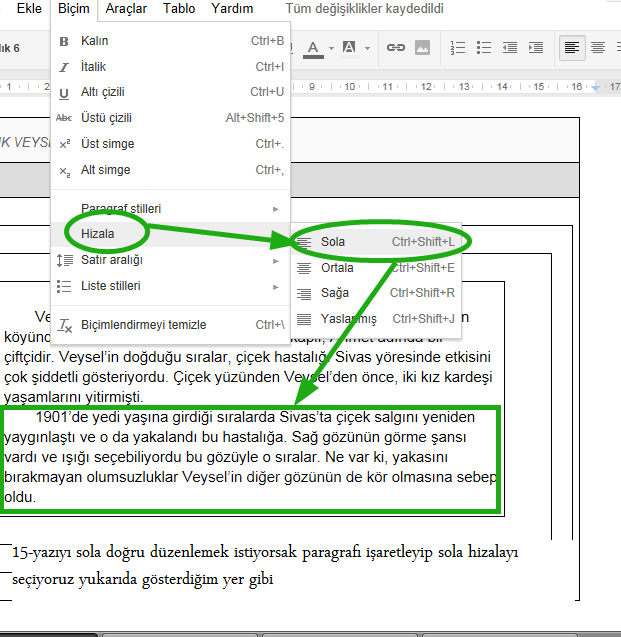Click the line beginning '15-yazıyı sola doğru'
621x637 pixels.
265,552
